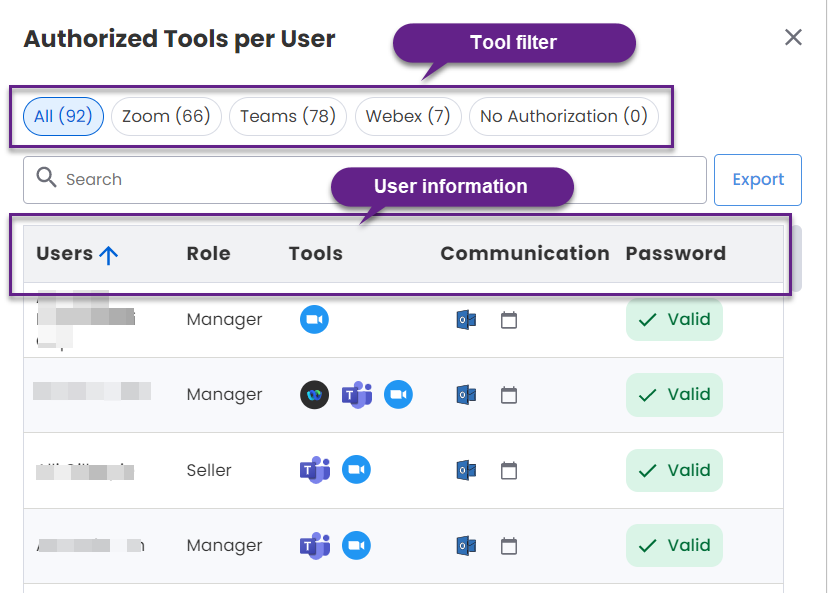828x593 pixels.
Task: Click the Seller role text
Action: click(209, 470)
